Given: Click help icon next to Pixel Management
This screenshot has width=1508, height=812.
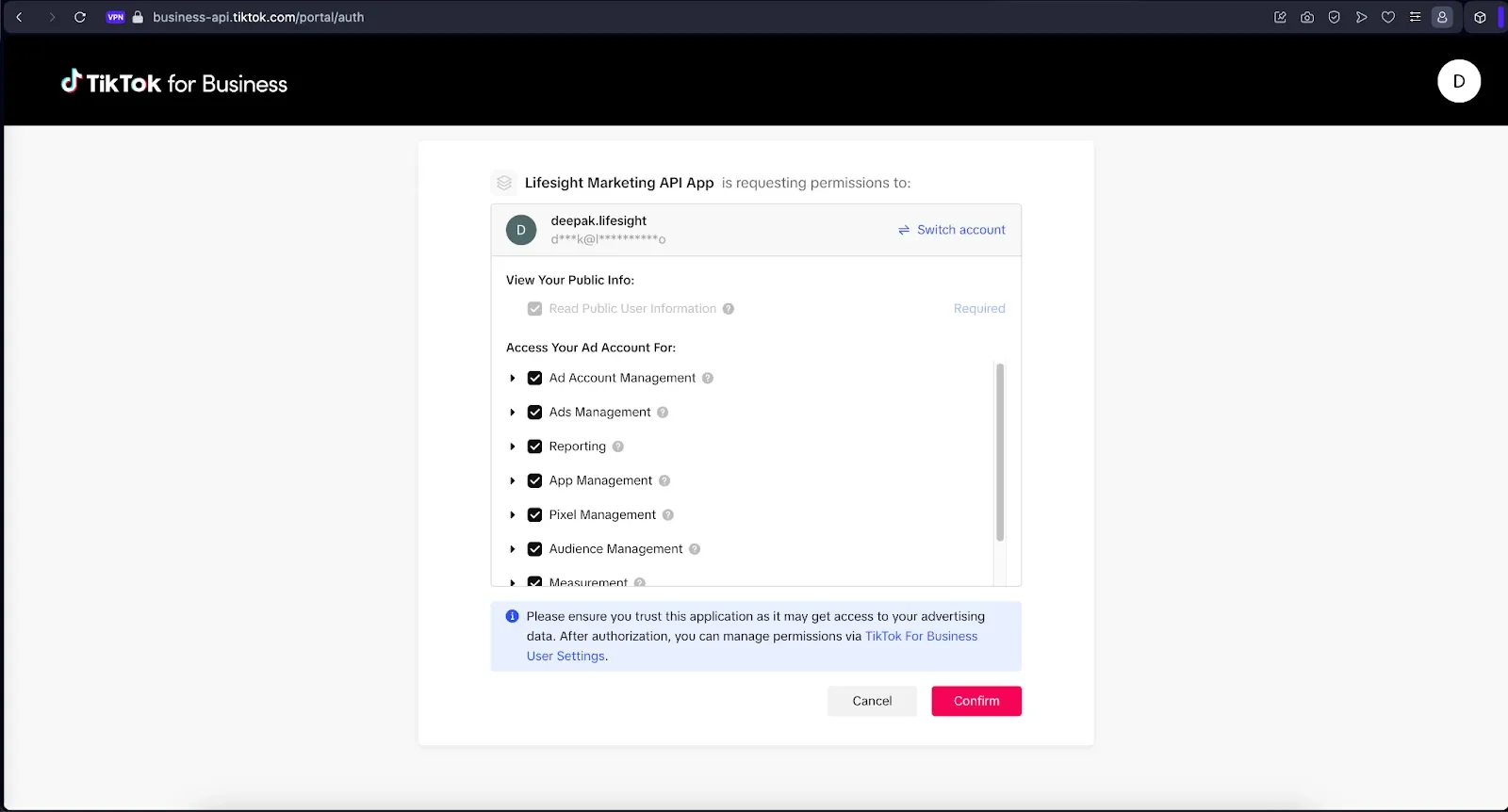Looking at the screenshot, I should click(668, 515).
